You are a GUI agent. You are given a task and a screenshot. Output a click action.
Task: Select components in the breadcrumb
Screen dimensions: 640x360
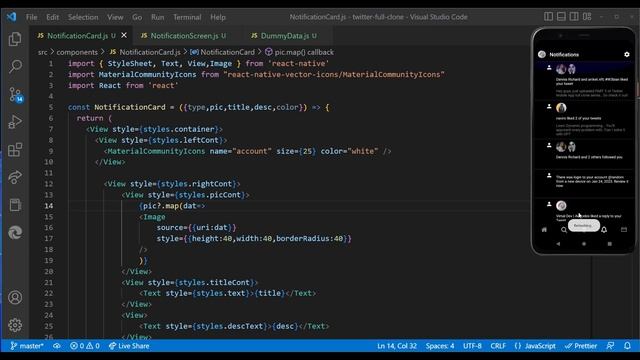coord(77,52)
